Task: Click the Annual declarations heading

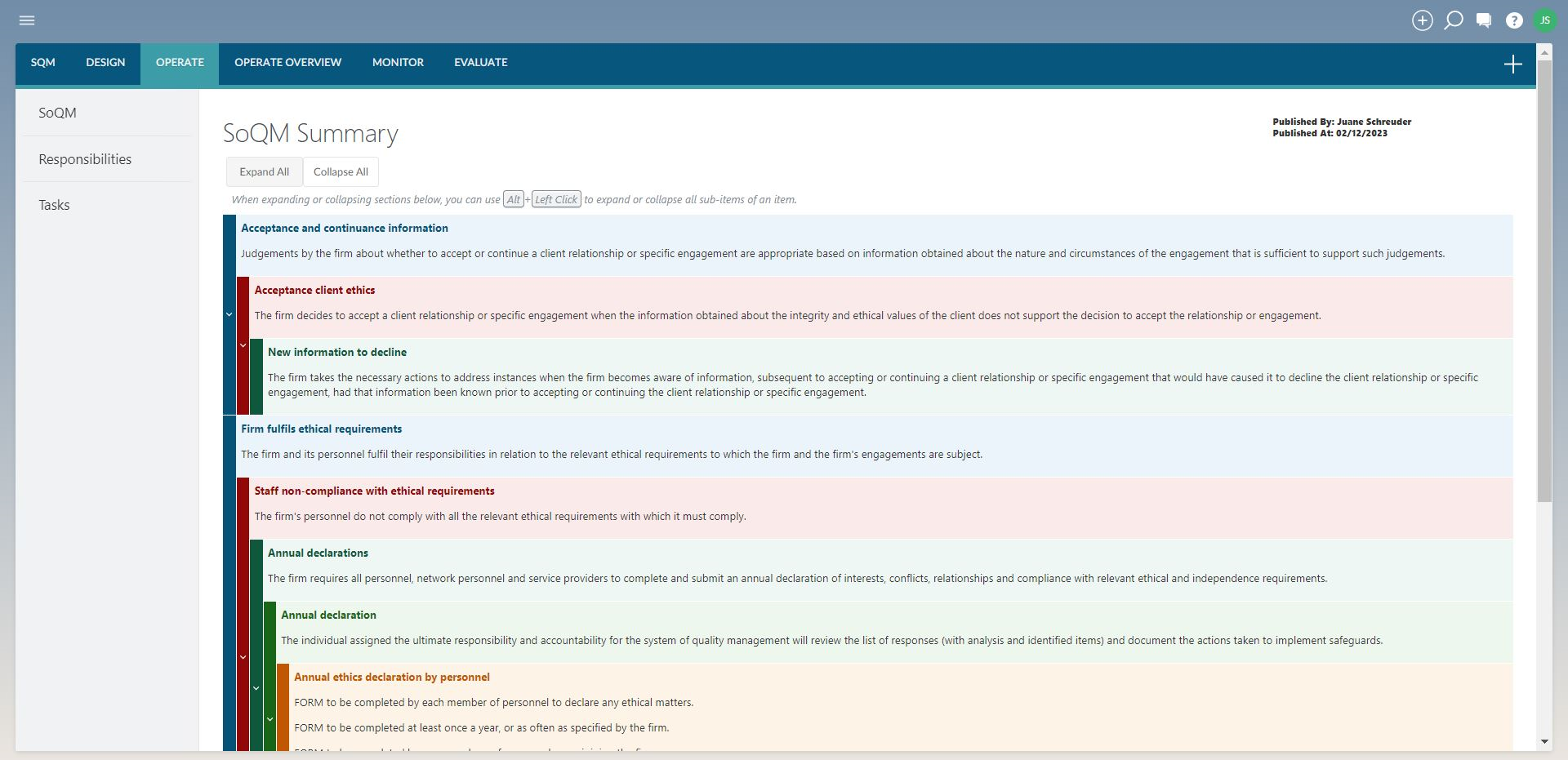Action: [318, 553]
